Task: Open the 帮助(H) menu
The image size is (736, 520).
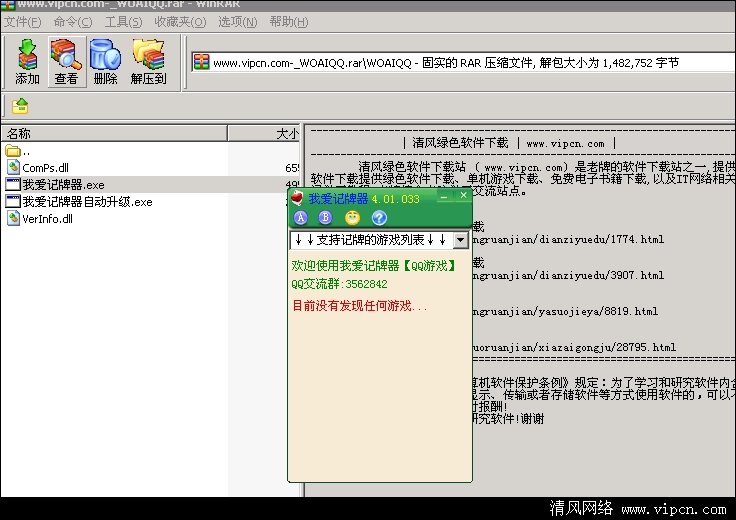Action: (x=288, y=21)
